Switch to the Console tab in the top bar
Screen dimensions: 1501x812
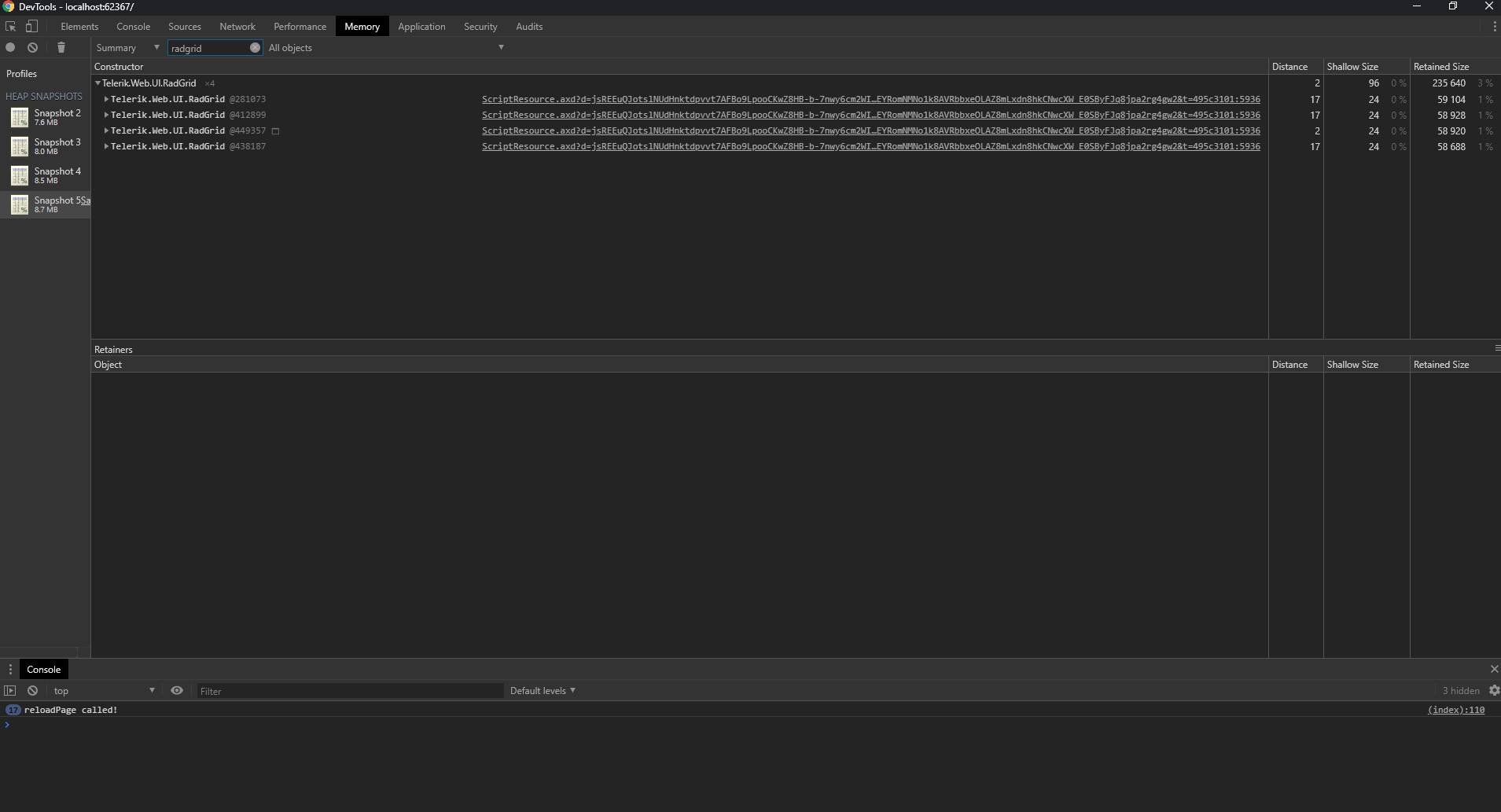[x=133, y=27]
